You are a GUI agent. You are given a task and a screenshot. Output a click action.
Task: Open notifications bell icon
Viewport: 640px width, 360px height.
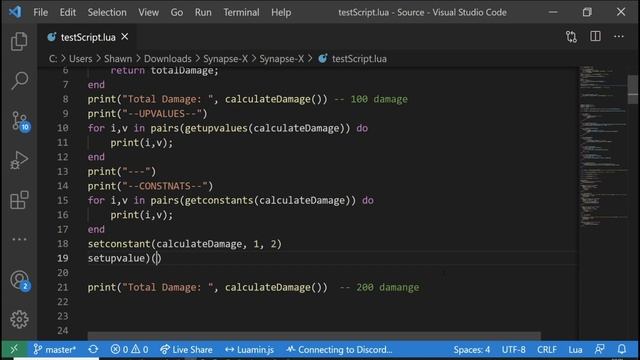point(622,349)
